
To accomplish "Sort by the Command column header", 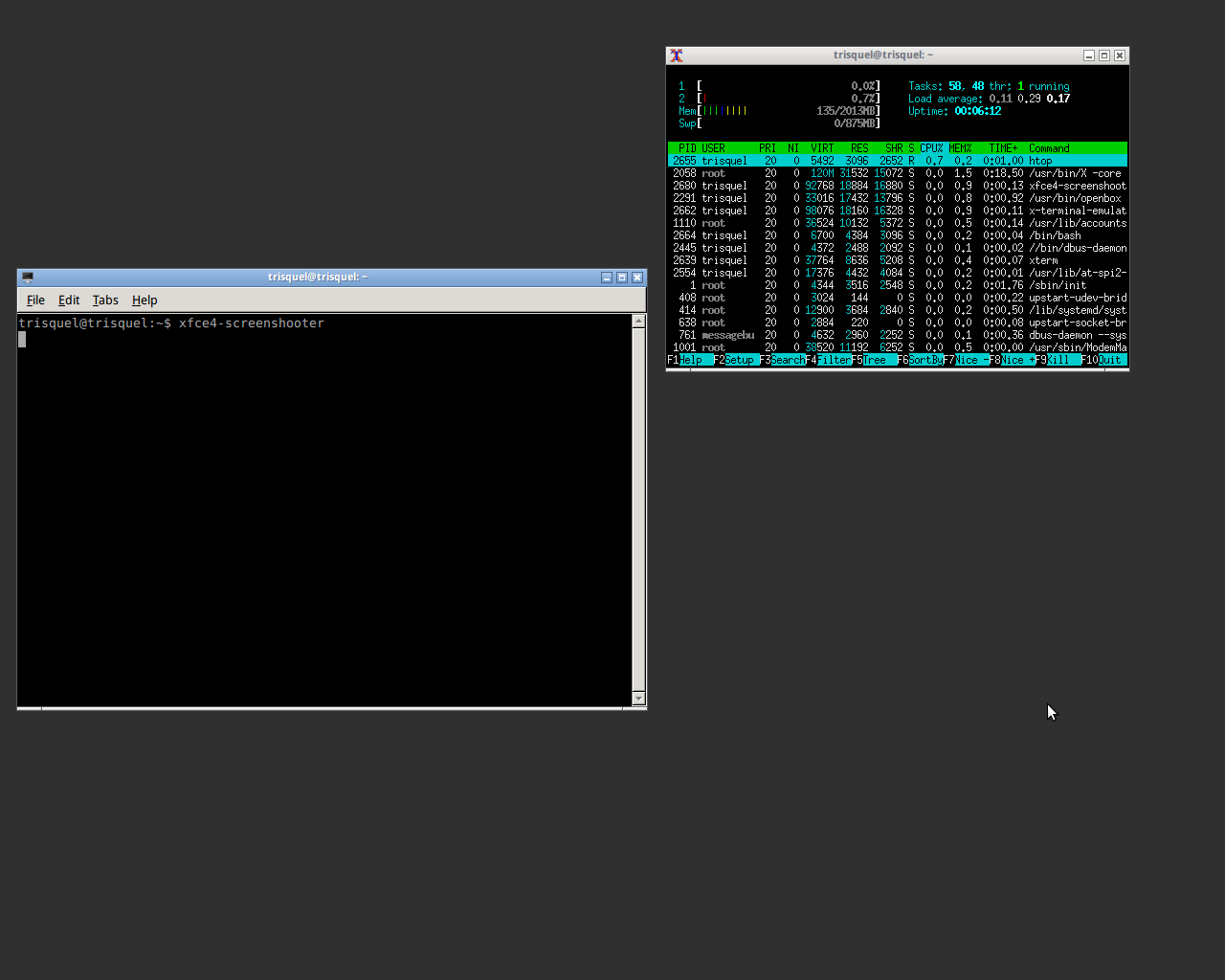I will point(1049,148).
